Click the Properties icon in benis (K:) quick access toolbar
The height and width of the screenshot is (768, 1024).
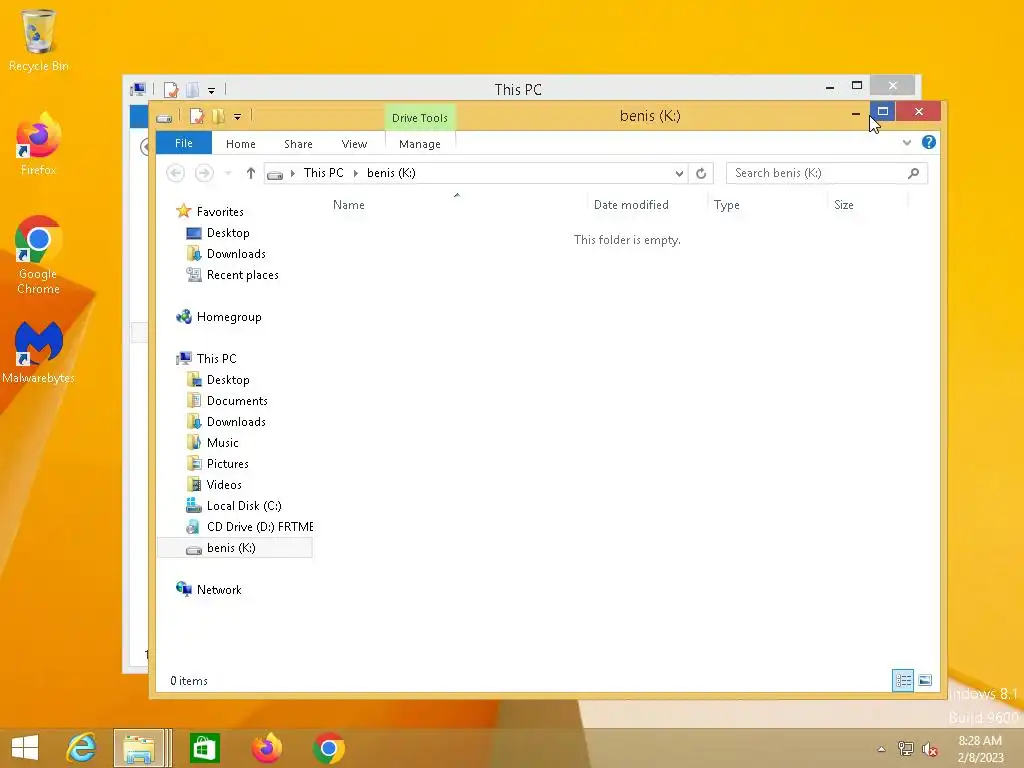197,116
